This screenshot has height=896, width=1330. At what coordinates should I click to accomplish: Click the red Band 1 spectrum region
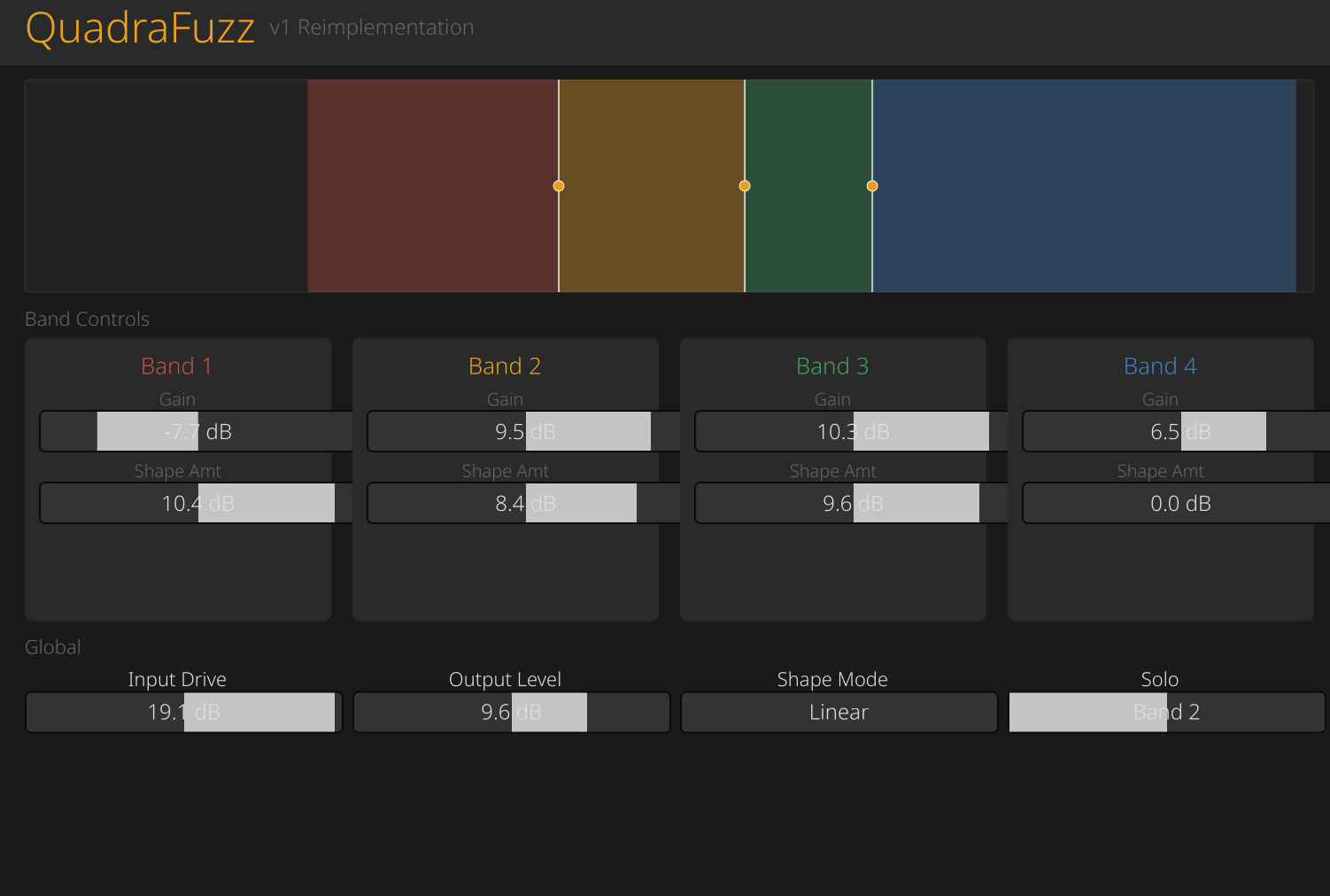click(x=432, y=230)
